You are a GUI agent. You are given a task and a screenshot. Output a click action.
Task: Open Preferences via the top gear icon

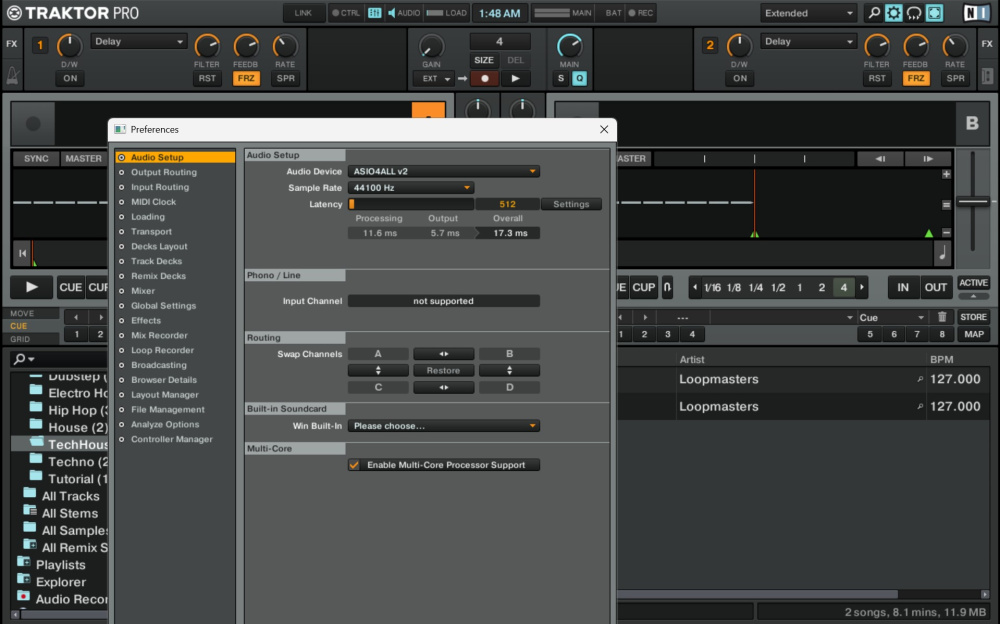click(893, 13)
